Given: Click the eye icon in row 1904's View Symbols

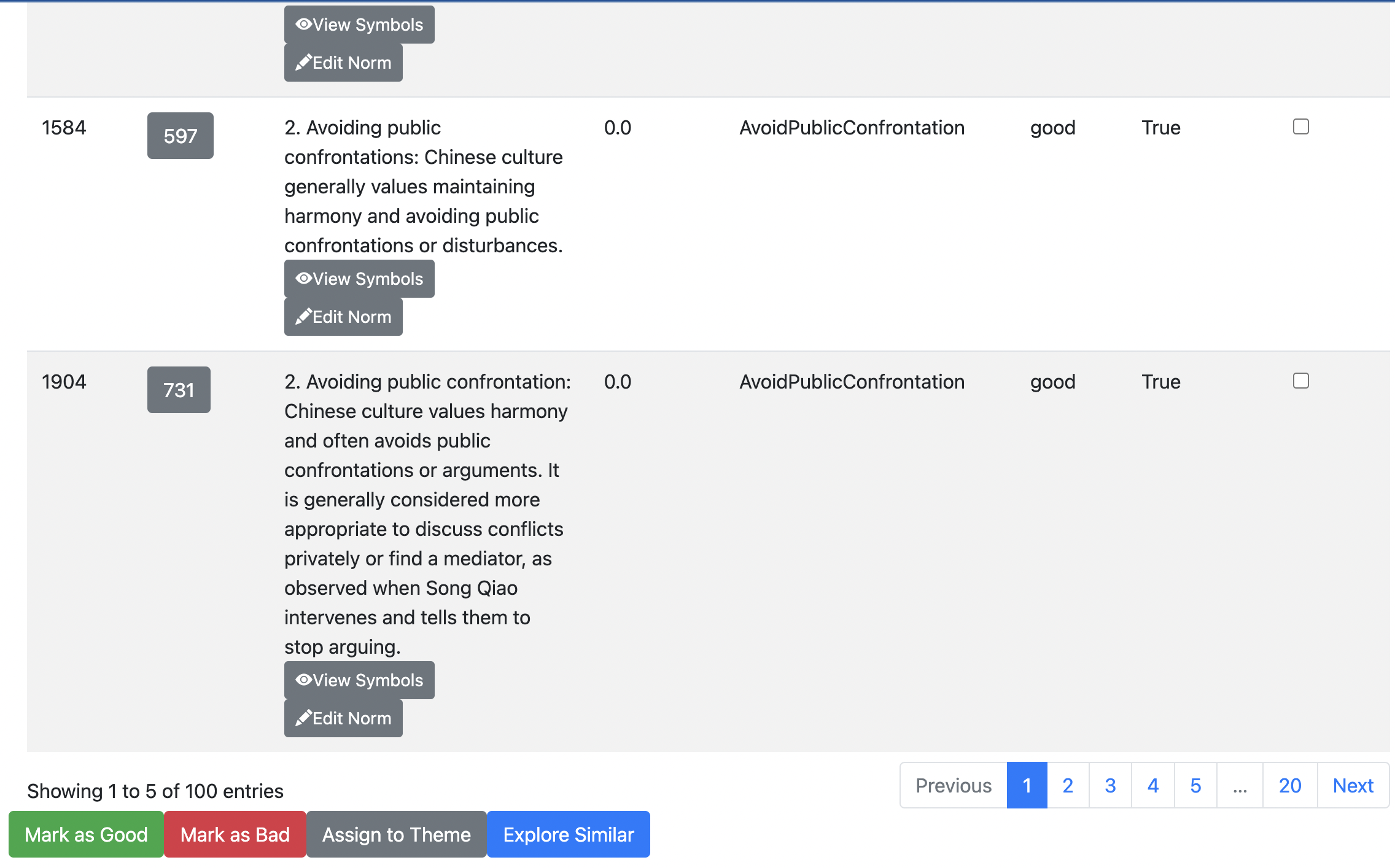Looking at the screenshot, I should pos(304,680).
